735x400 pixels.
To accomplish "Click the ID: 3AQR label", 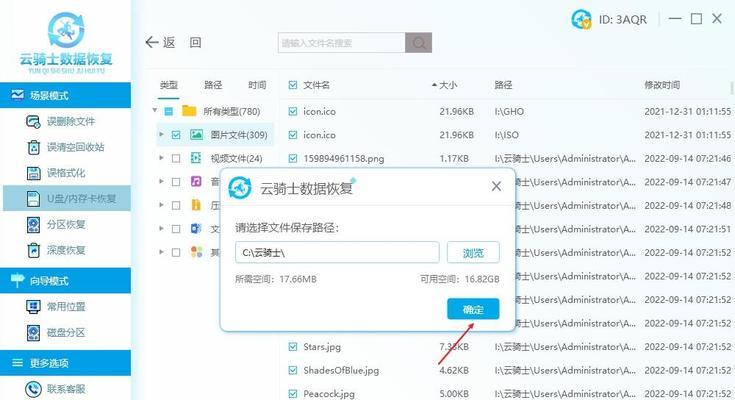I will (x=622, y=20).
